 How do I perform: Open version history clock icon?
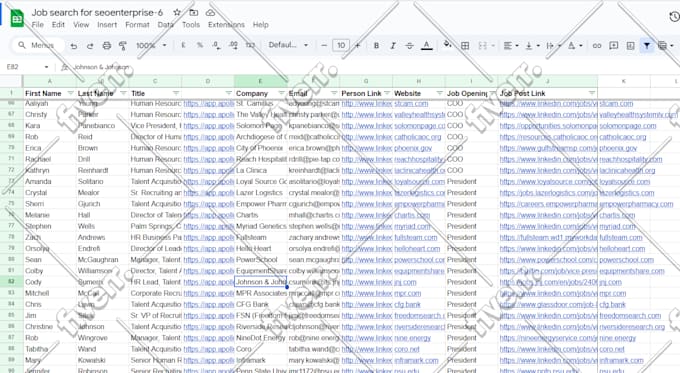(x=674, y=16)
